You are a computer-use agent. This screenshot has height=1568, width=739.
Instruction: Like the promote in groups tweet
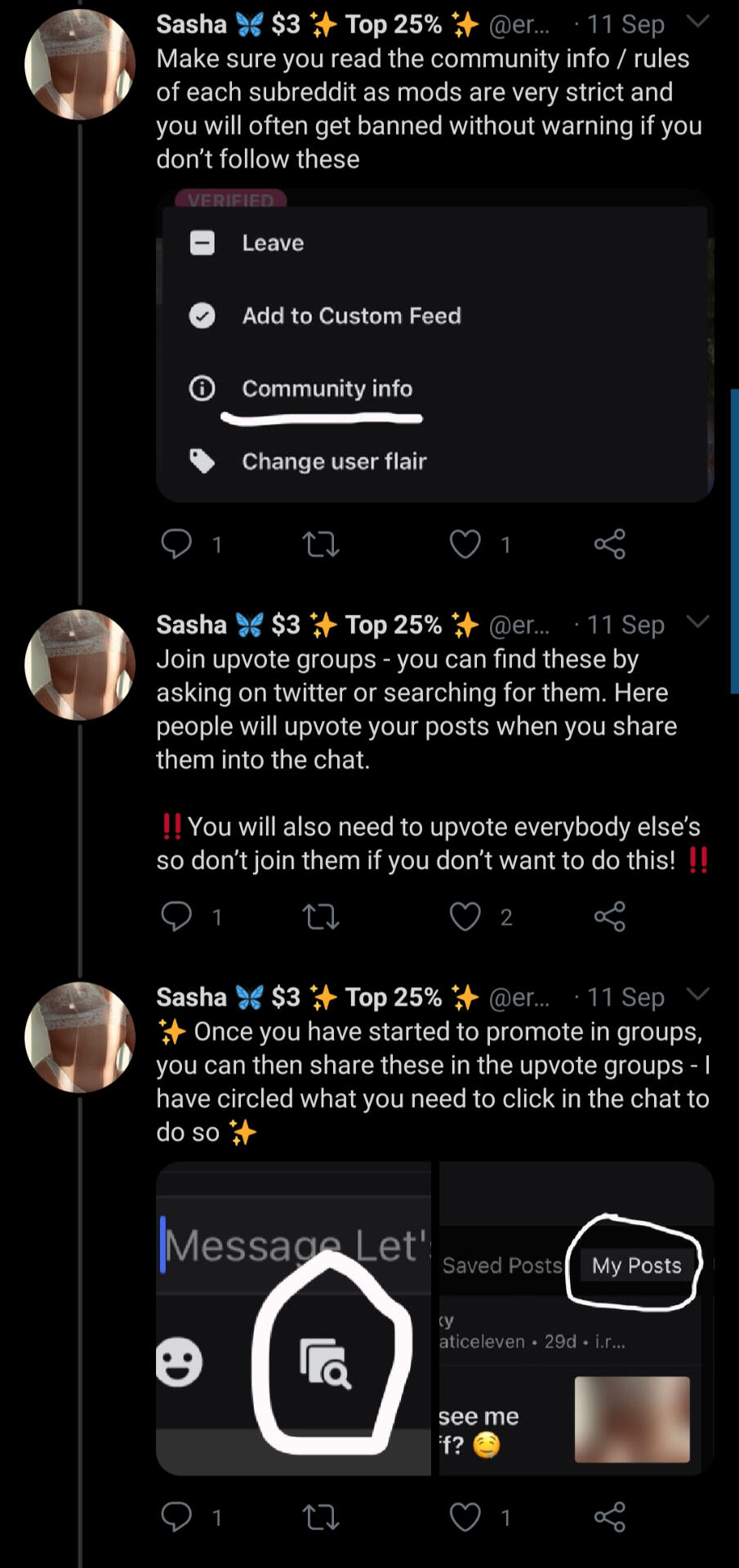465,1517
